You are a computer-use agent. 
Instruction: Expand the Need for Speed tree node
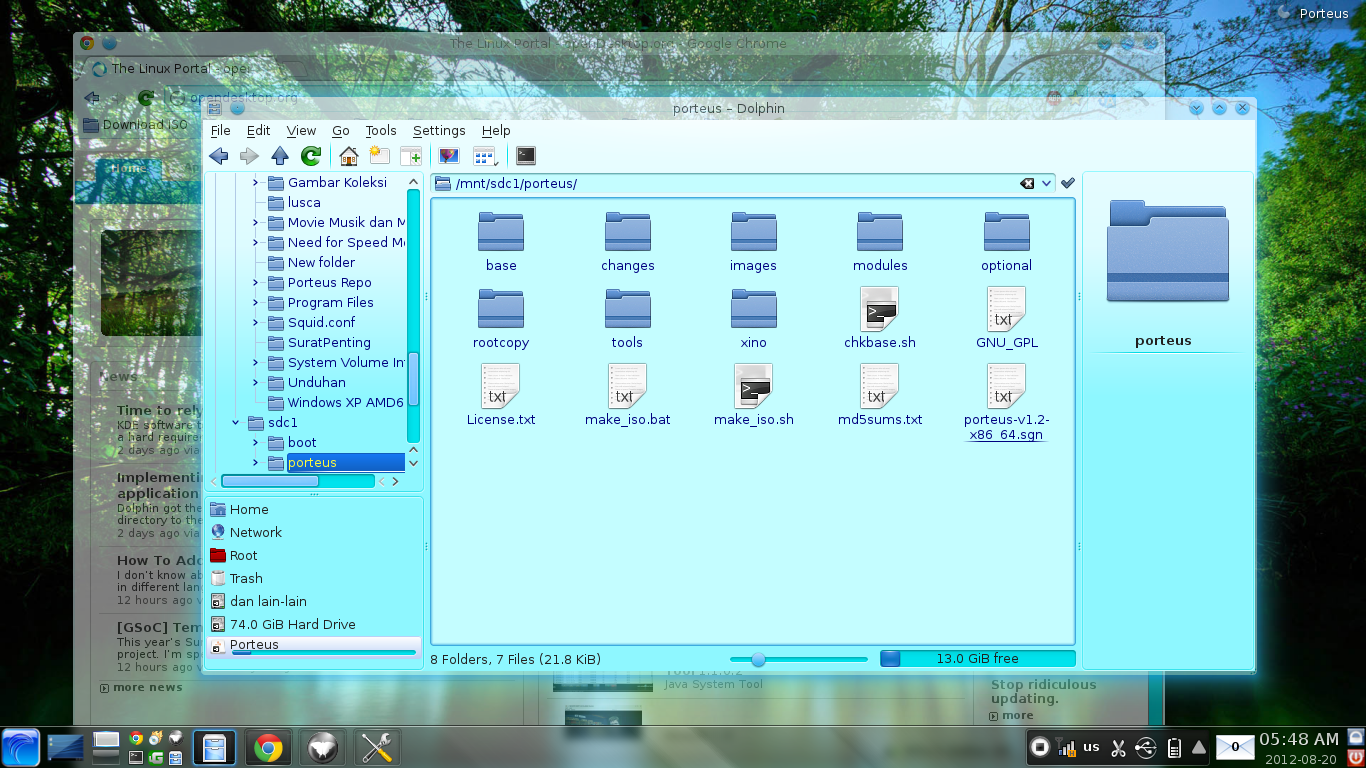255,243
